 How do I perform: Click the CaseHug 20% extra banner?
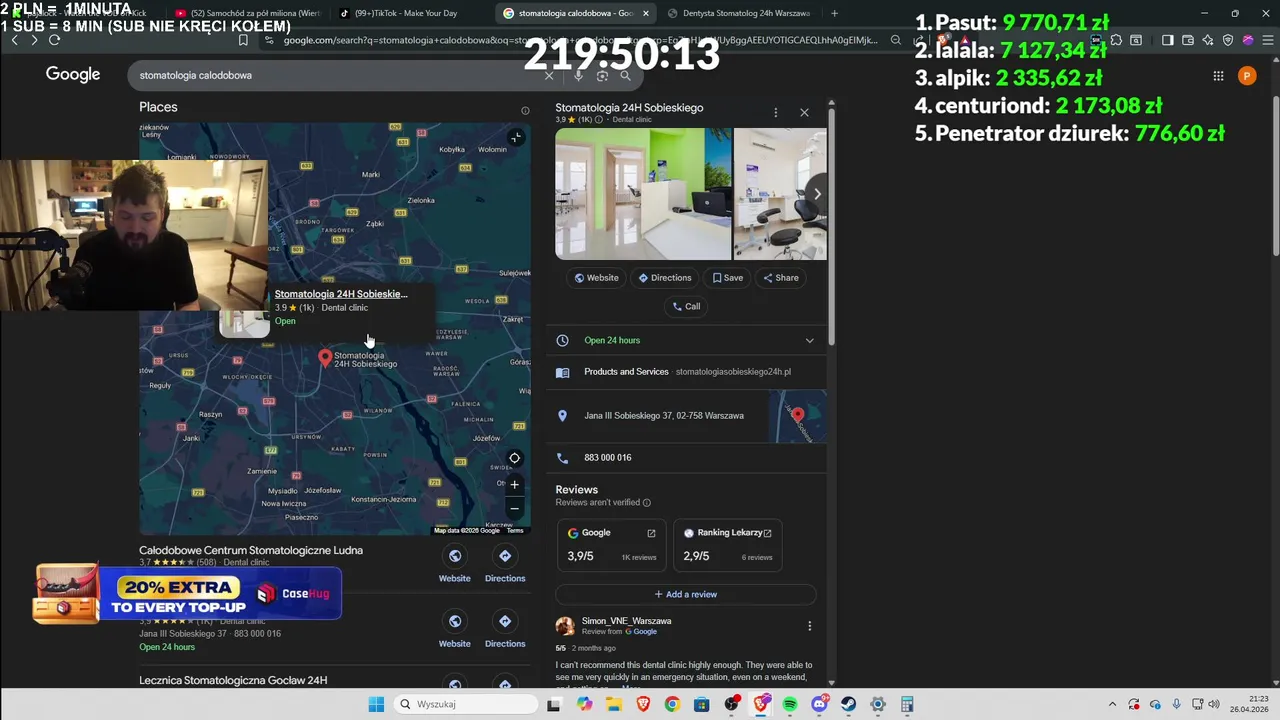pos(188,594)
